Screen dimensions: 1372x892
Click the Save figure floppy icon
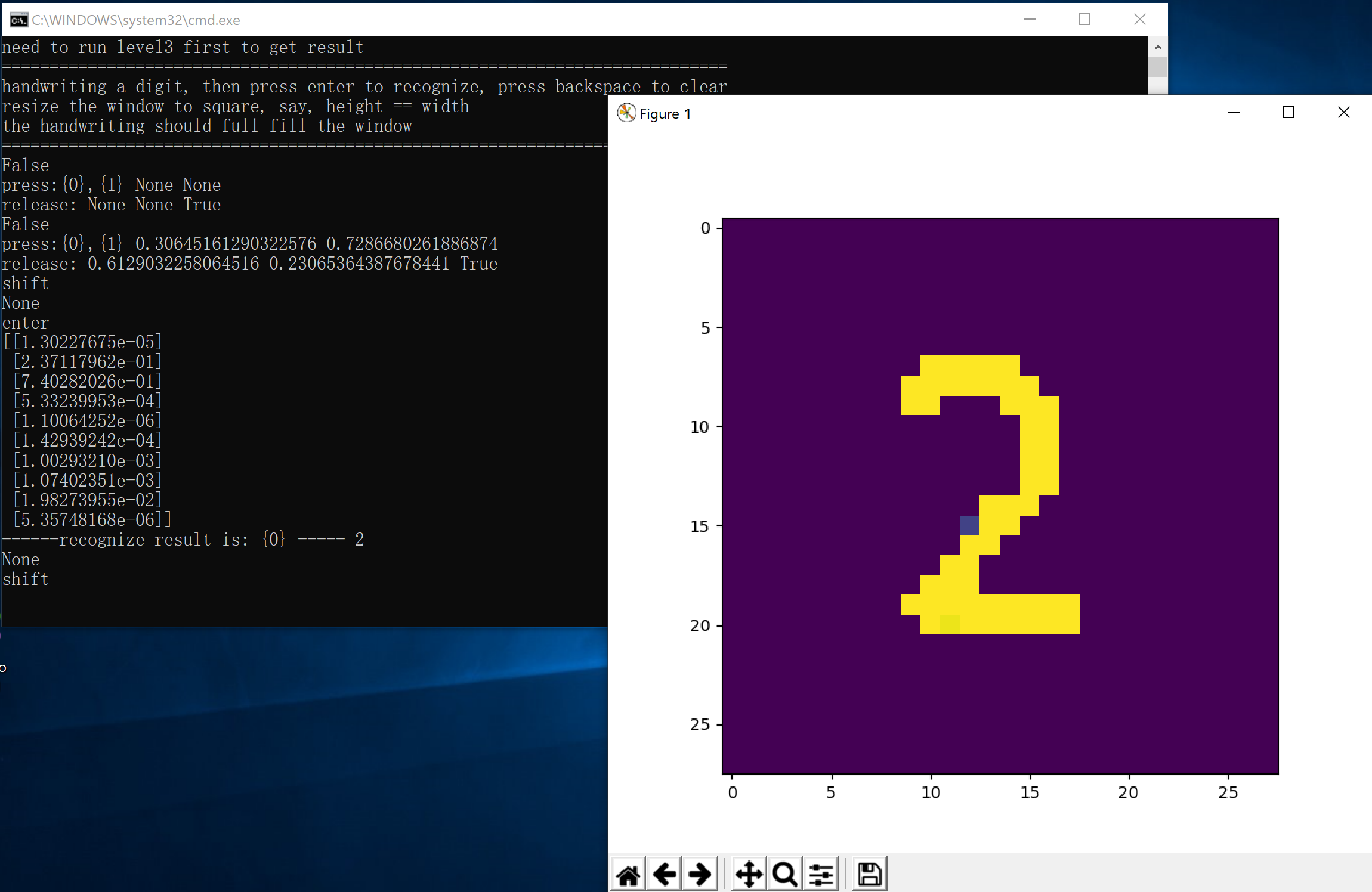click(869, 875)
